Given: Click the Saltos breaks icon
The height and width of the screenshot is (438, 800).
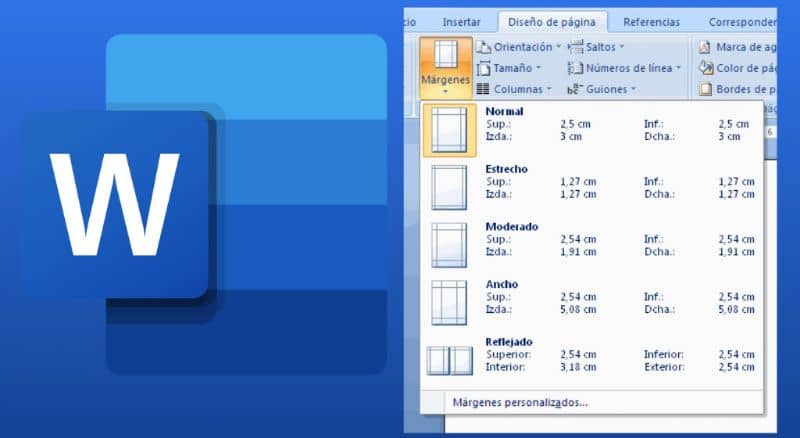Looking at the screenshot, I should 576,47.
